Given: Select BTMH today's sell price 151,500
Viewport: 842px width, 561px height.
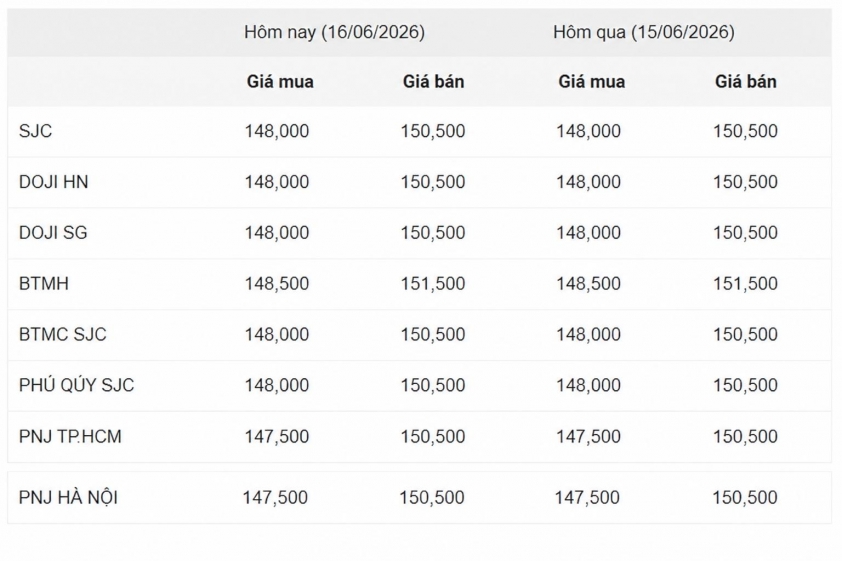Looking at the screenshot, I should [433, 283].
